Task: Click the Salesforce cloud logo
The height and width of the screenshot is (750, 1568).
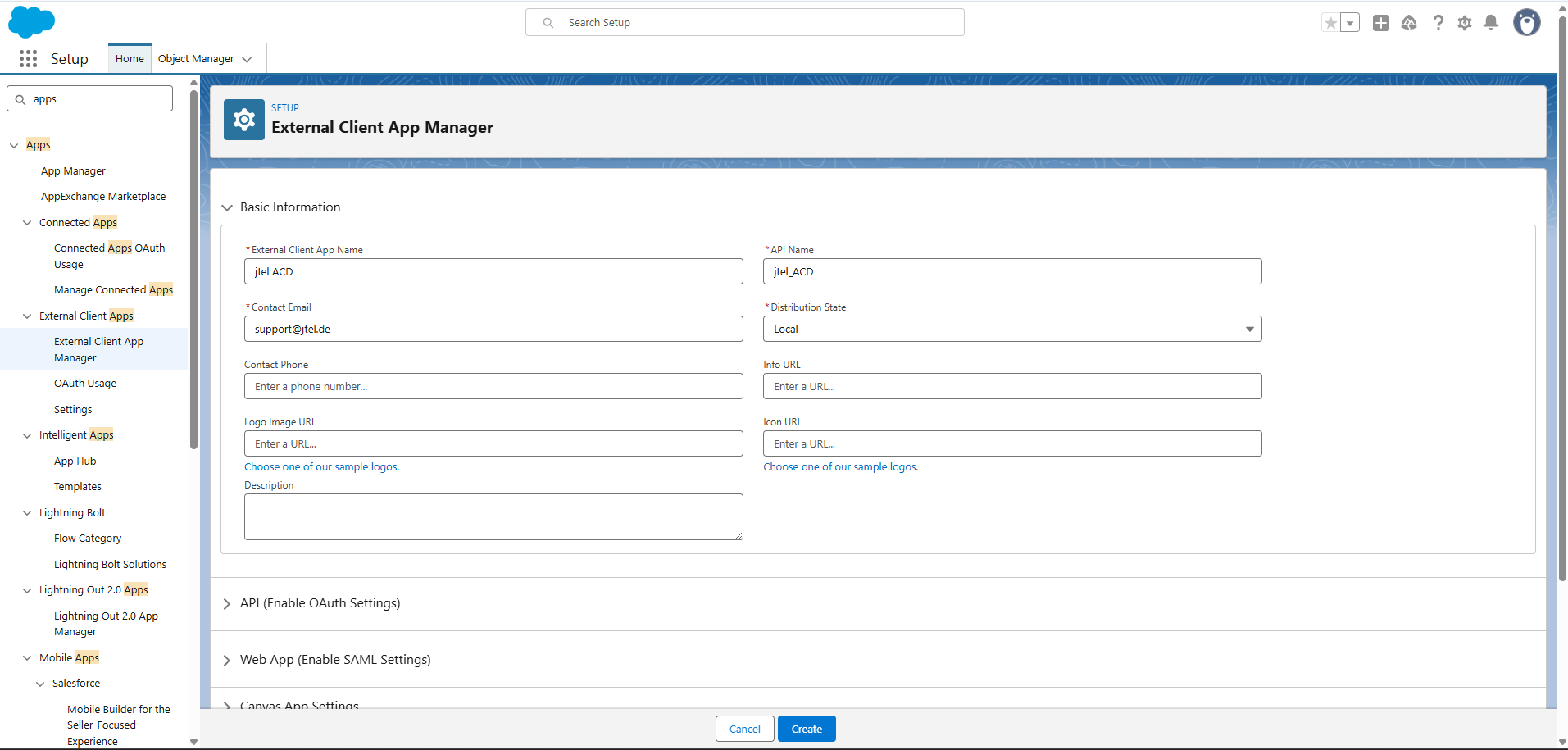Action: [x=31, y=22]
